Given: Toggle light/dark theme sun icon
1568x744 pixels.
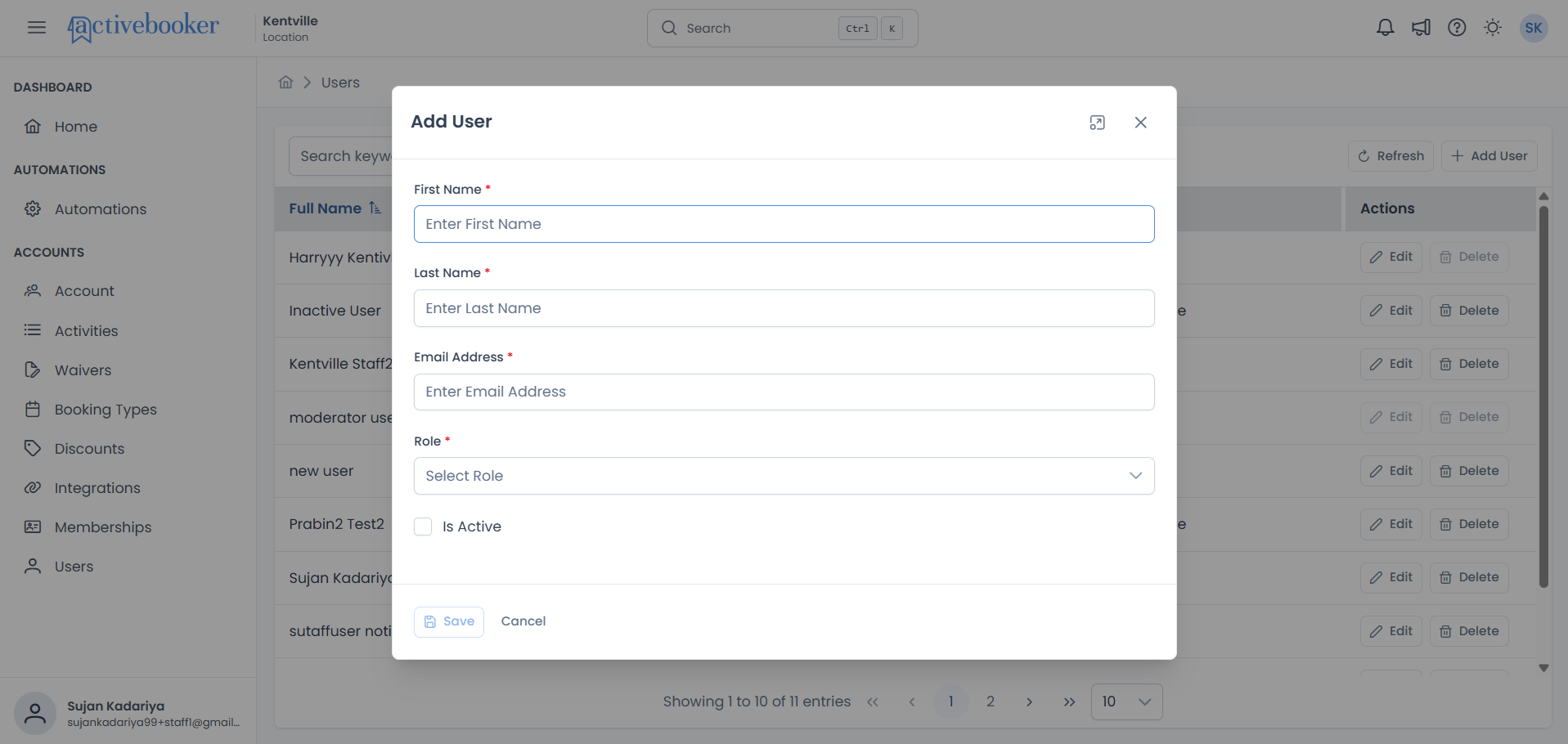Looking at the screenshot, I should 1493,28.
